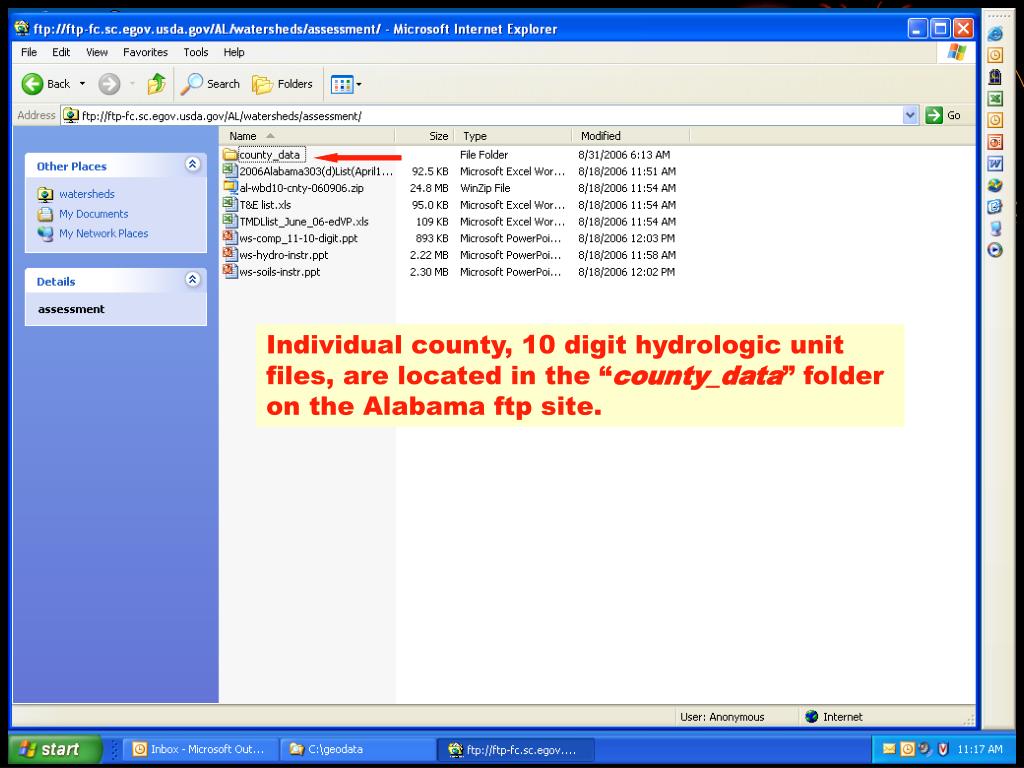Image resolution: width=1024 pixels, height=768 pixels.
Task: Open the Windows Start menu
Action: 55,749
